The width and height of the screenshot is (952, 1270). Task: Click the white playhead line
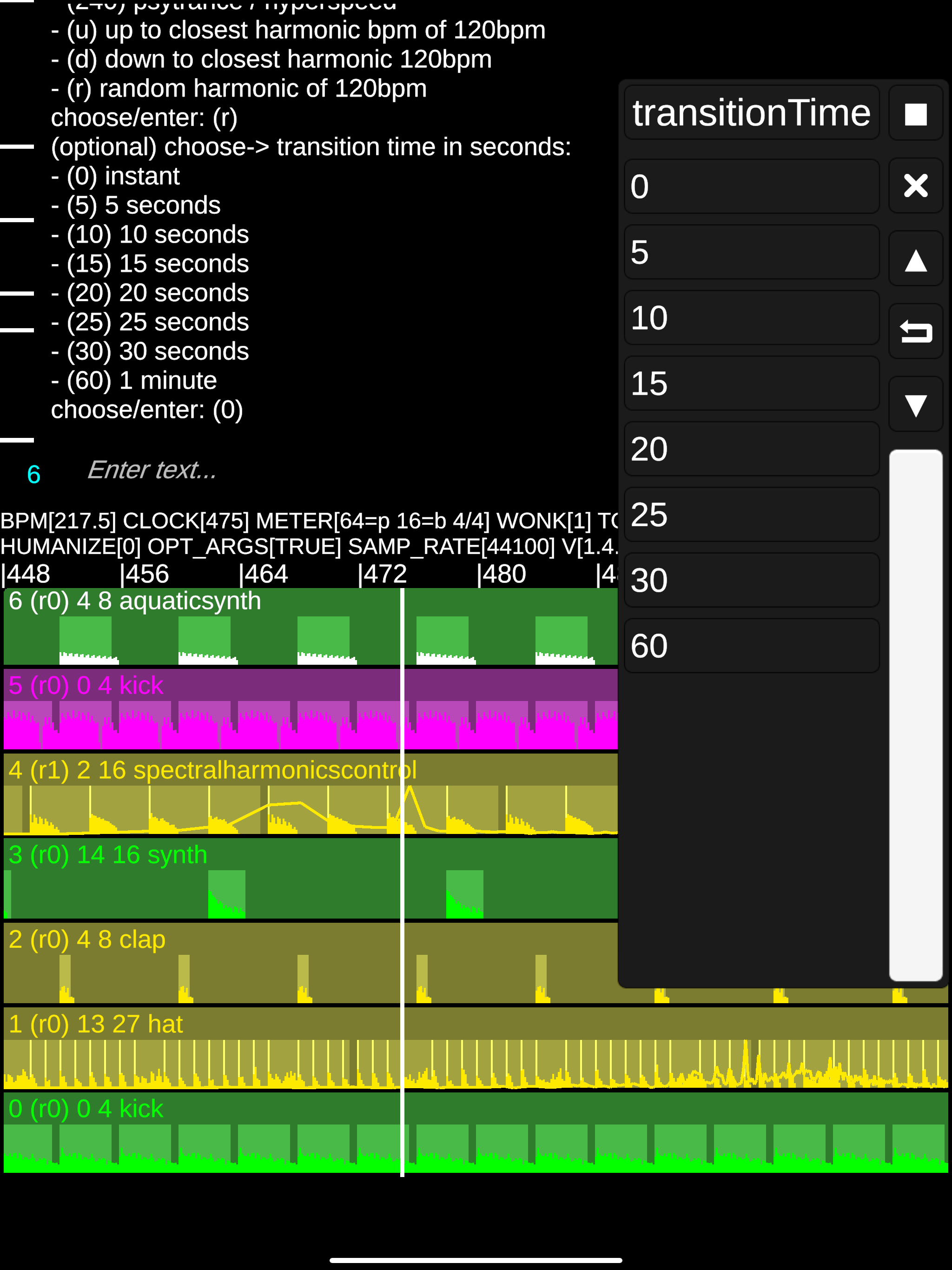[x=402, y=882]
